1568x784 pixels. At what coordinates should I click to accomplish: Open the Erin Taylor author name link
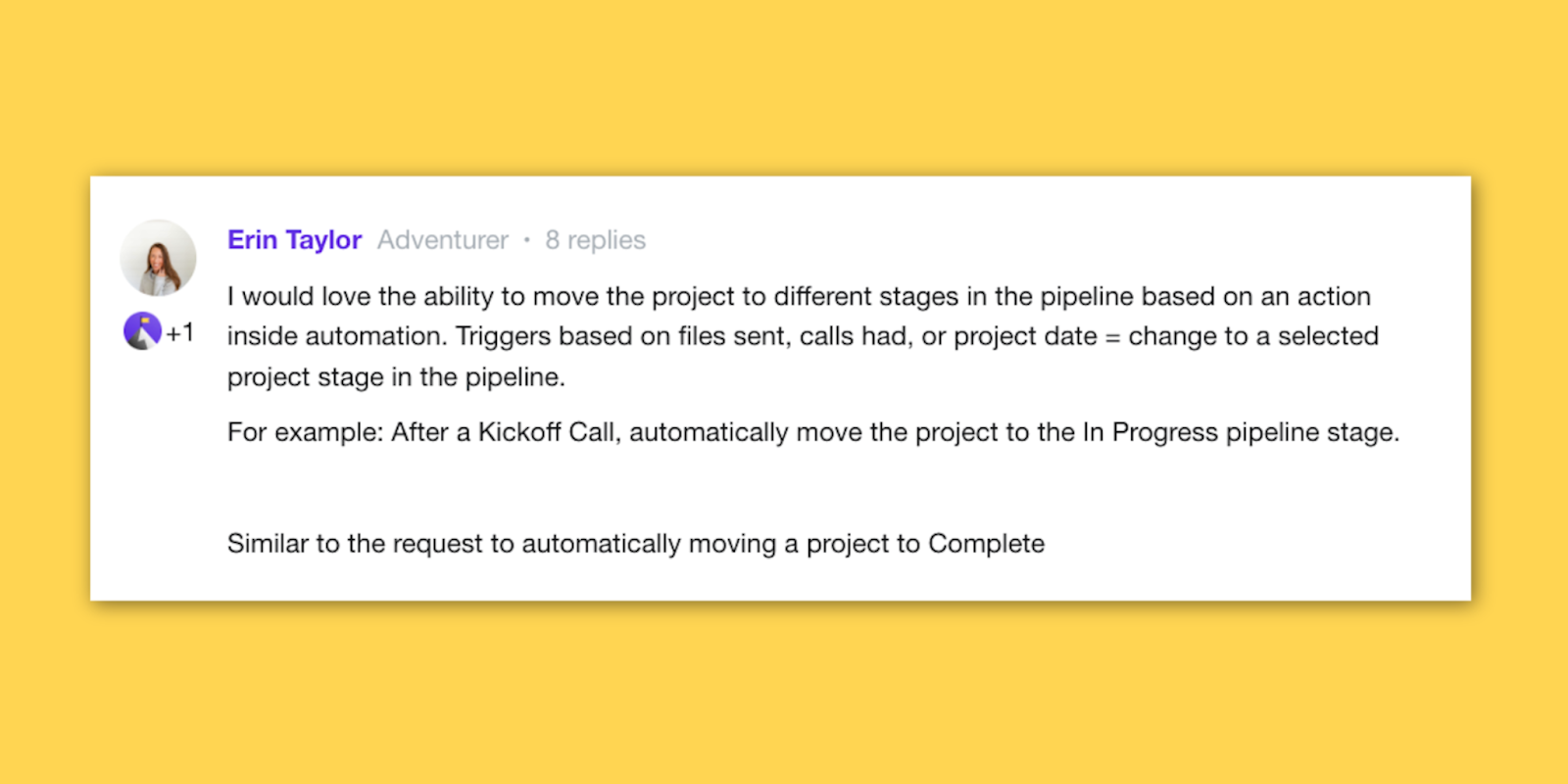point(294,240)
